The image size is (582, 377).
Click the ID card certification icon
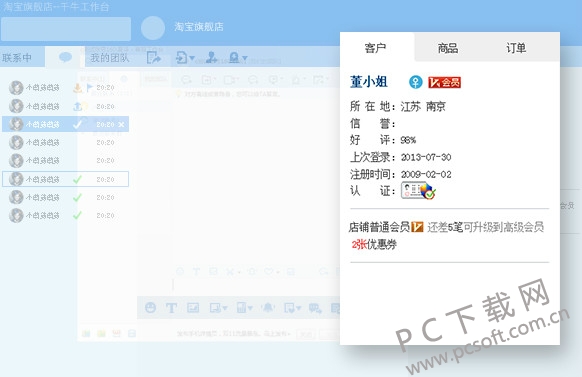[x=418, y=191]
